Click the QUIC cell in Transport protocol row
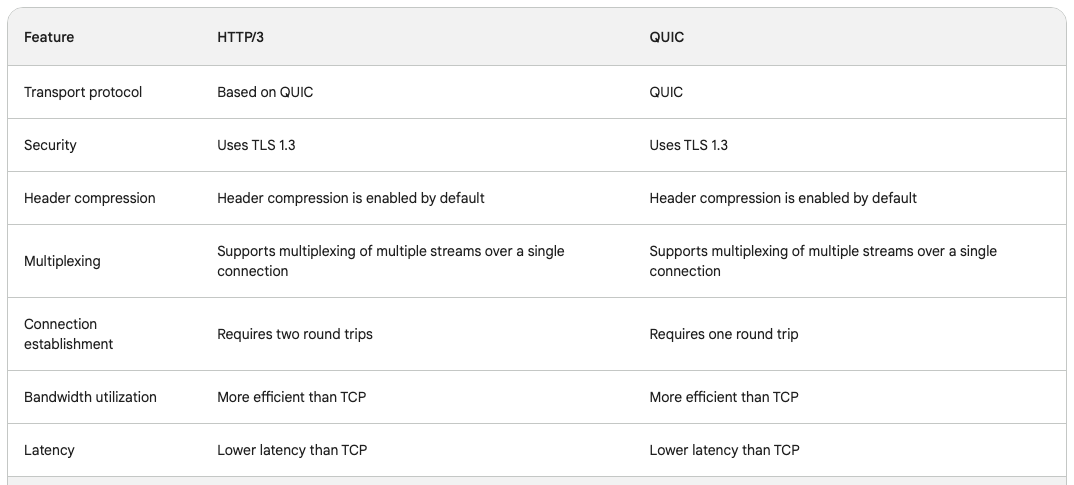This screenshot has width=1074, height=485. (666, 92)
